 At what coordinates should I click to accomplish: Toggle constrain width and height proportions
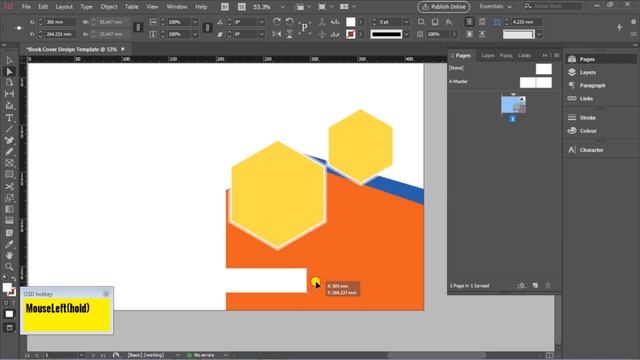click(138, 28)
